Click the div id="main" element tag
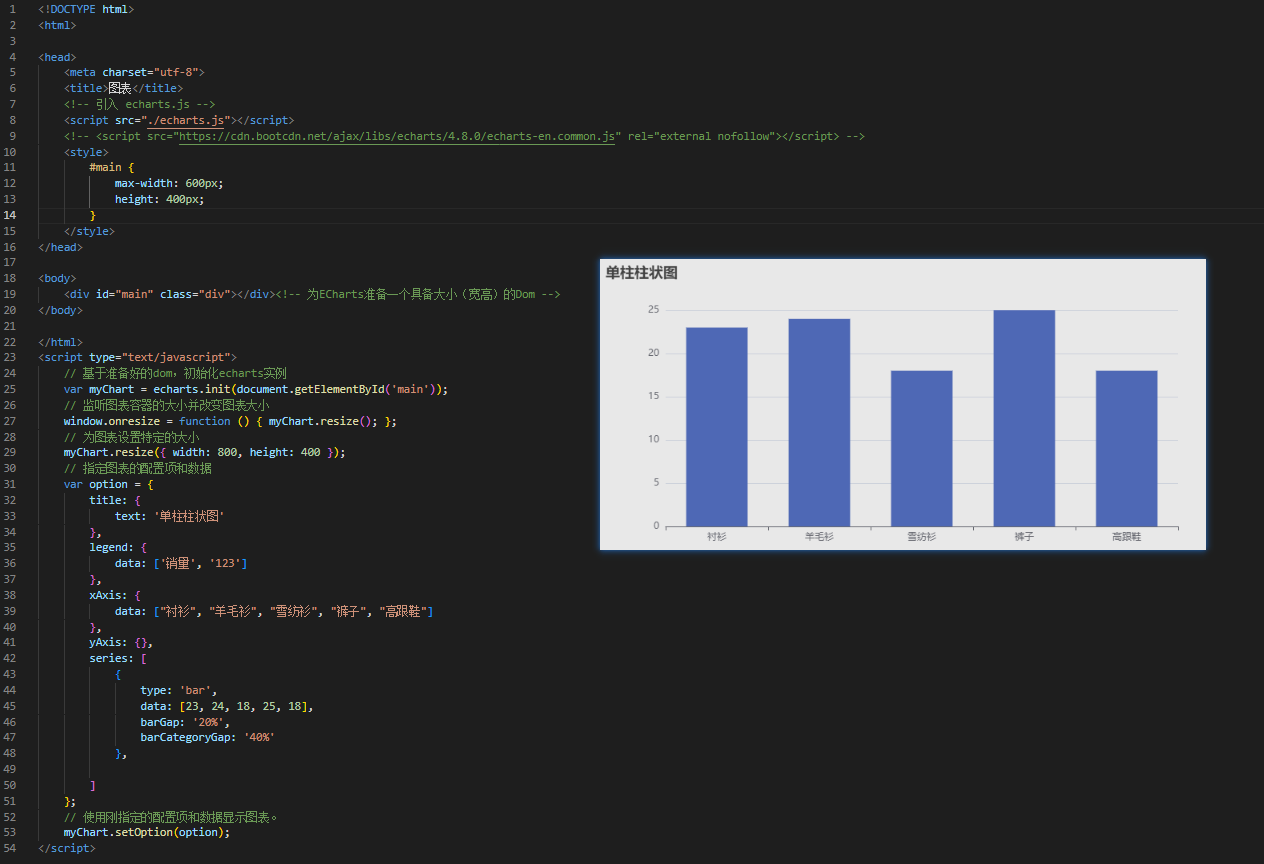 point(169,294)
